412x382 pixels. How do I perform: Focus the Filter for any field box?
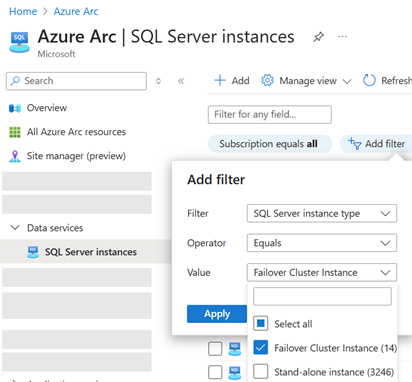[270, 114]
